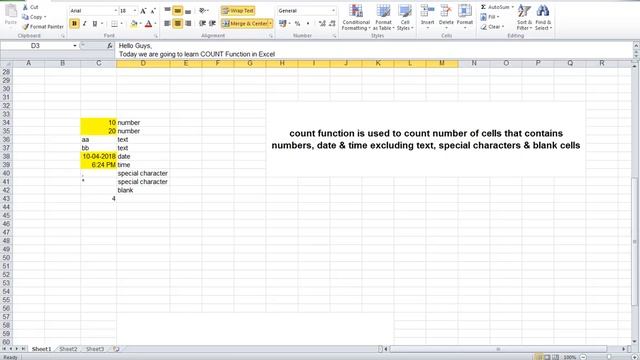This screenshot has height=360, width=640.
Task: Open the Copy dropdown arrow
Action: pyautogui.click(x=45, y=17)
